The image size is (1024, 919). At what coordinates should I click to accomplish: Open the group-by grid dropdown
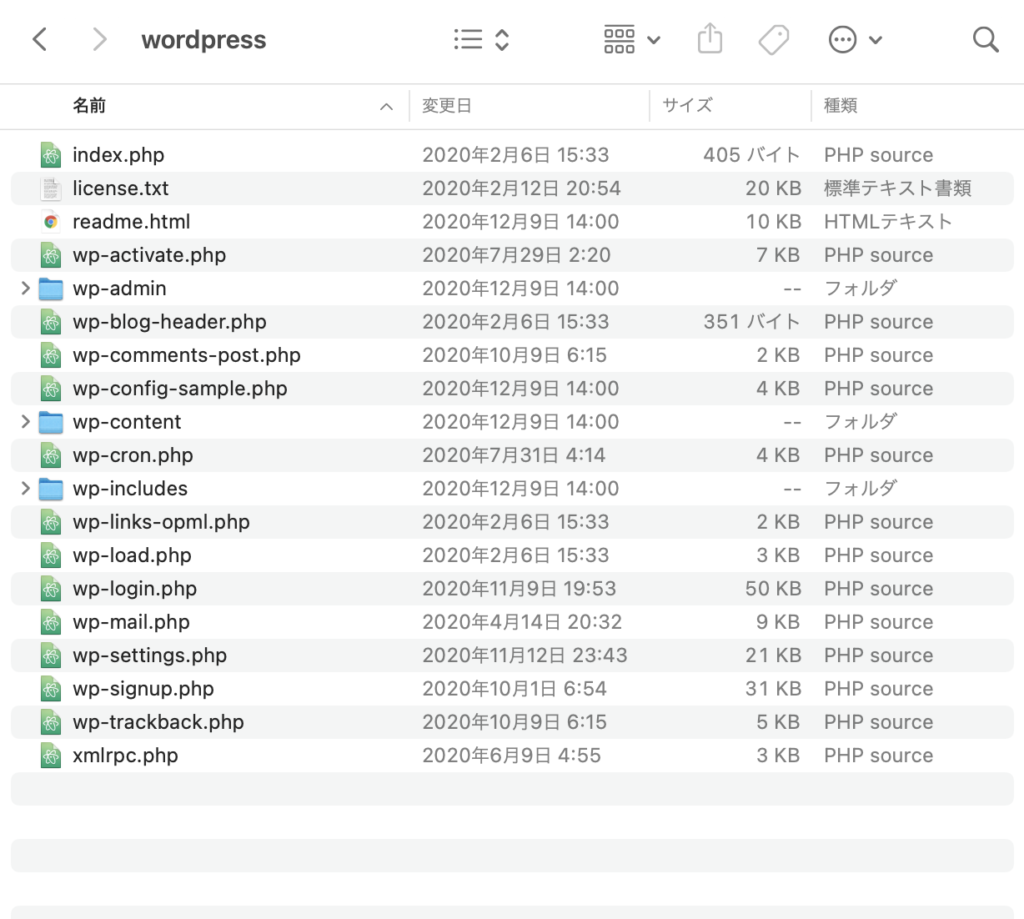coord(632,40)
